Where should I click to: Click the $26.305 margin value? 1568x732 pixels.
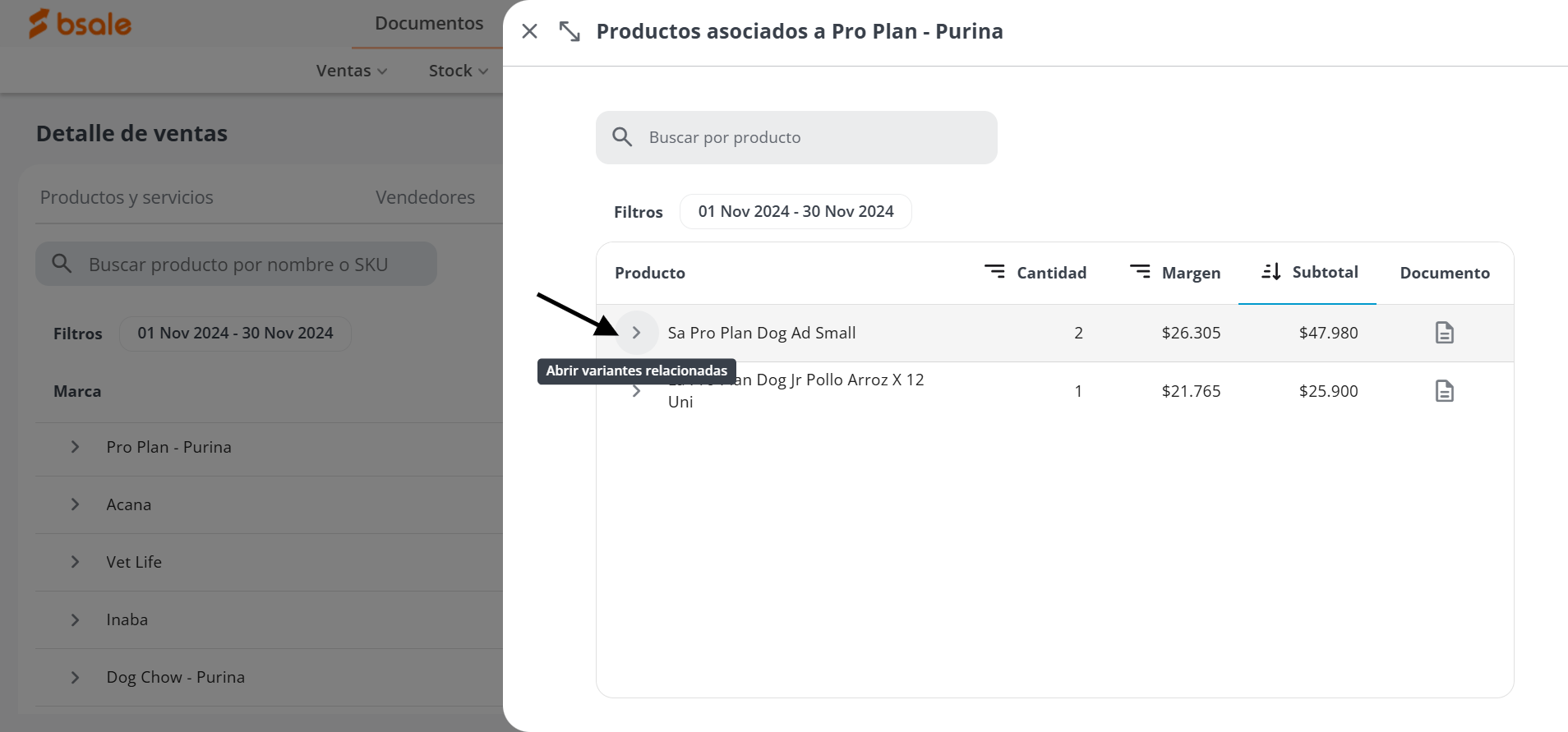point(1191,333)
